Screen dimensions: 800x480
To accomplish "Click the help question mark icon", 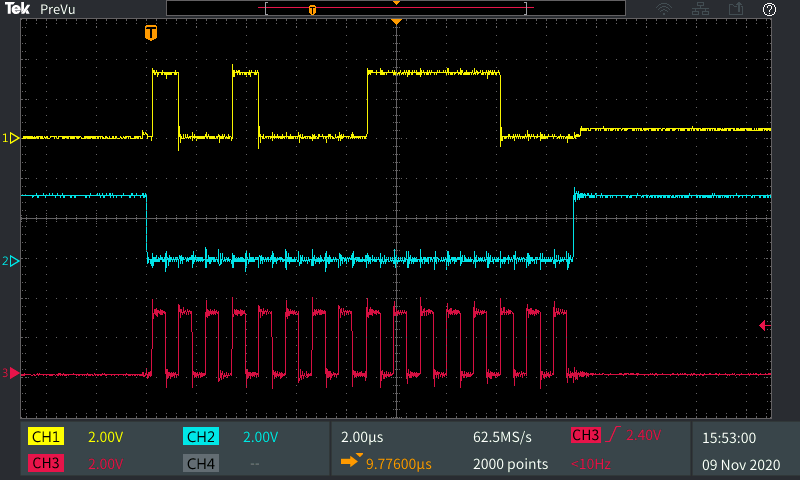I will pos(769,9).
